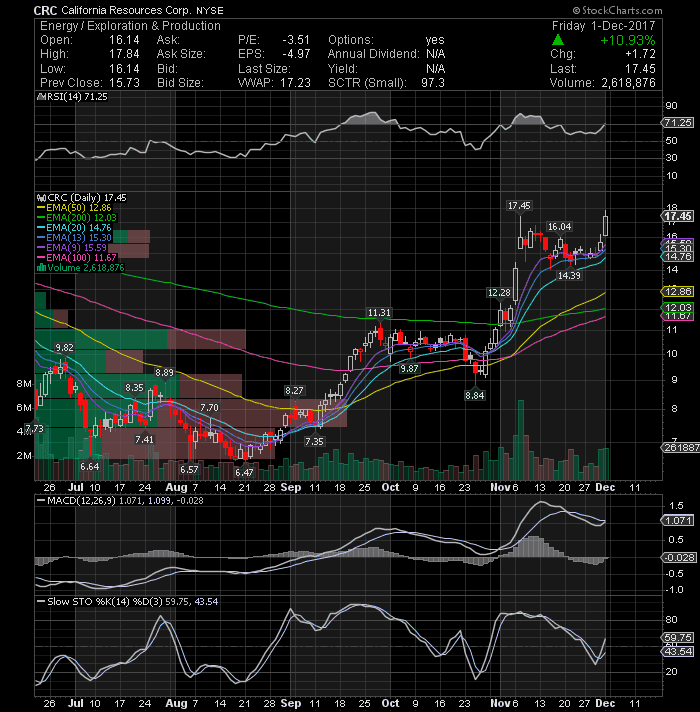The height and width of the screenshot is (712, 700).
Task: Click the header Volume value 2,618,876
Action: [628, 83]
